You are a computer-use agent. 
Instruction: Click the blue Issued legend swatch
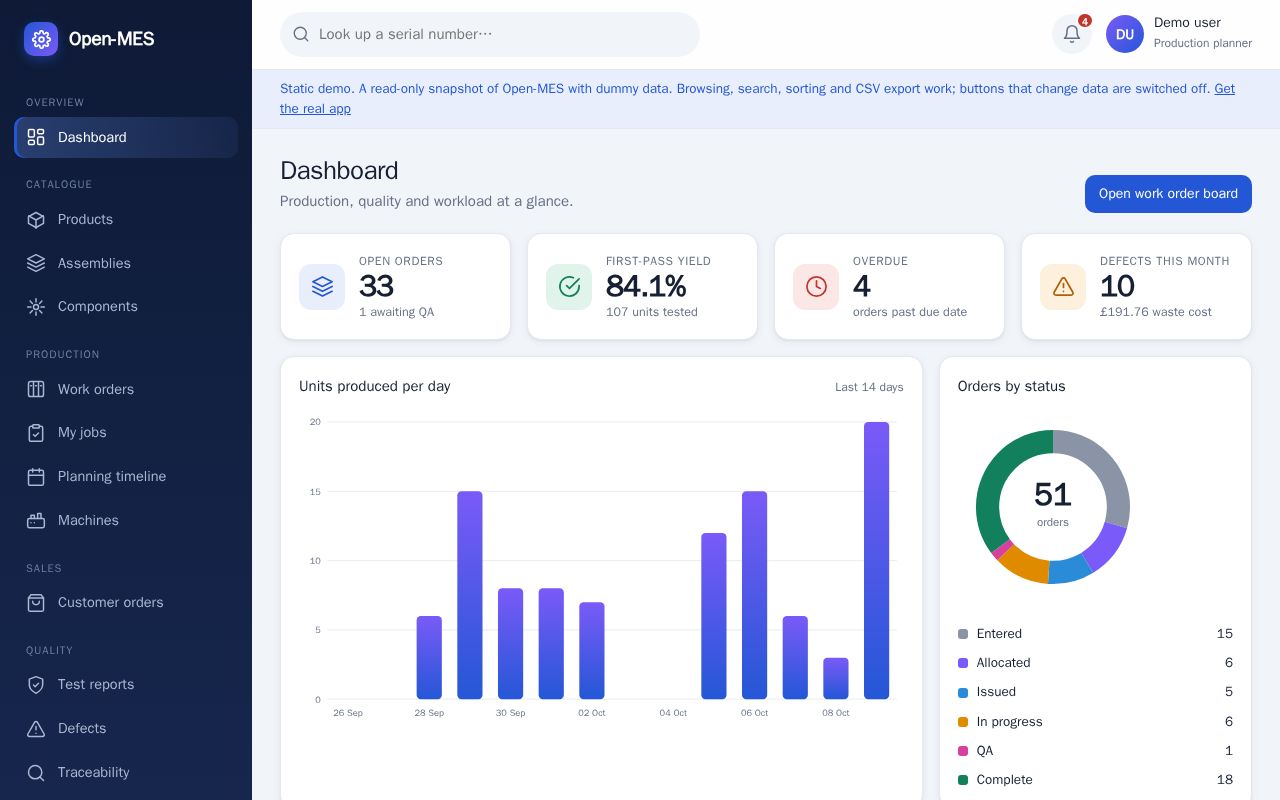click(x=963, y=692)
